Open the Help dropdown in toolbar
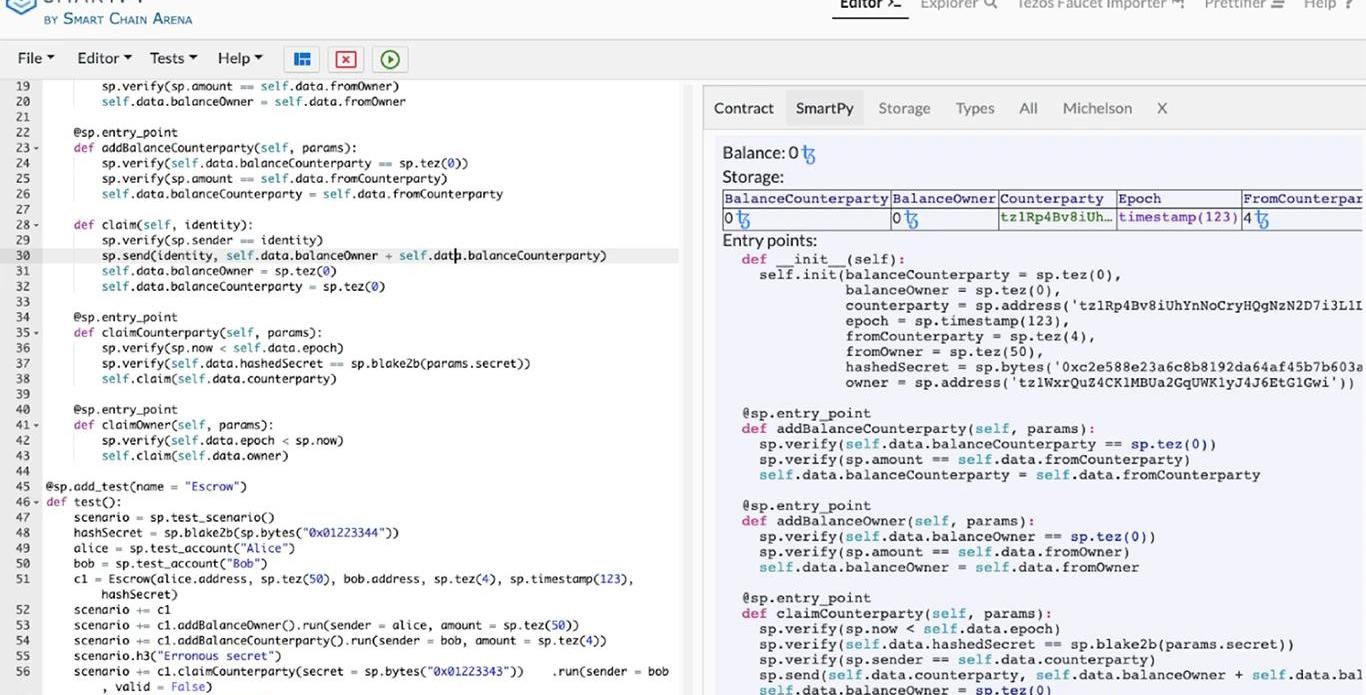The height and width of the screenshot is (695, 1366). tap(240, 58)
